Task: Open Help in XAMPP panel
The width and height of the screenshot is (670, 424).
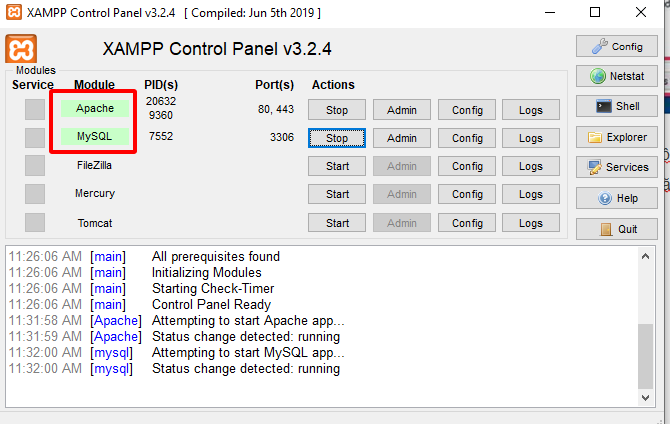Action: [617, 198]
